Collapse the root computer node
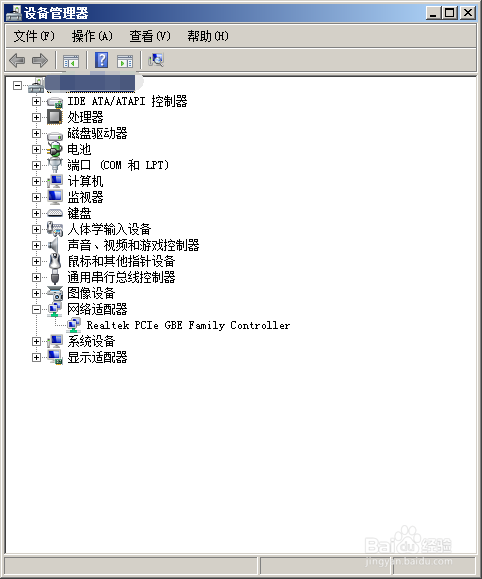482x579 pixels. click(17, 85)
